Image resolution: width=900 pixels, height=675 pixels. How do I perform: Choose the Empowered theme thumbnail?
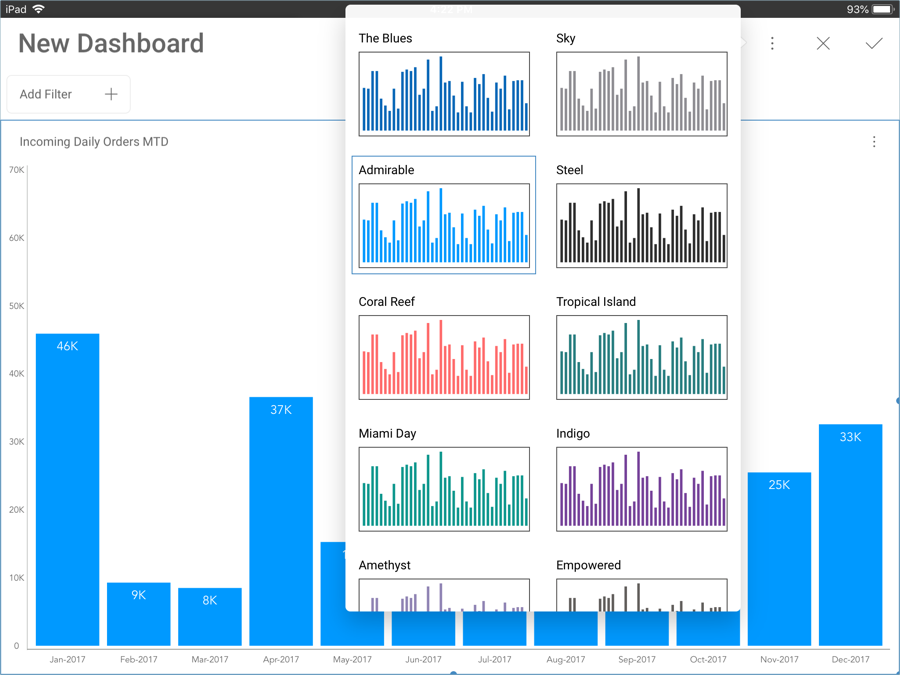click(641, 594)
